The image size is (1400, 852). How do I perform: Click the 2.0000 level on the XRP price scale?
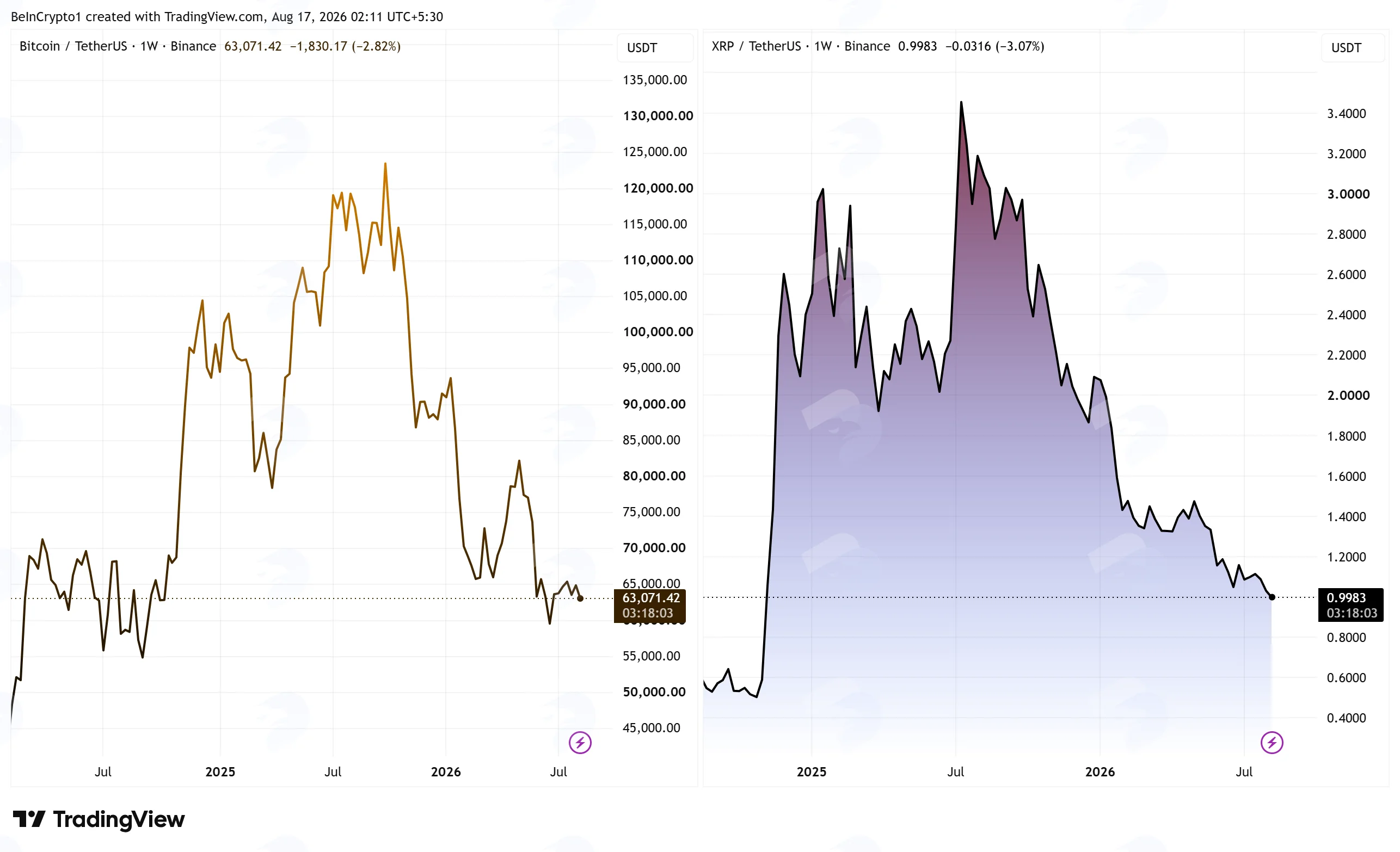click(1348, 396)
